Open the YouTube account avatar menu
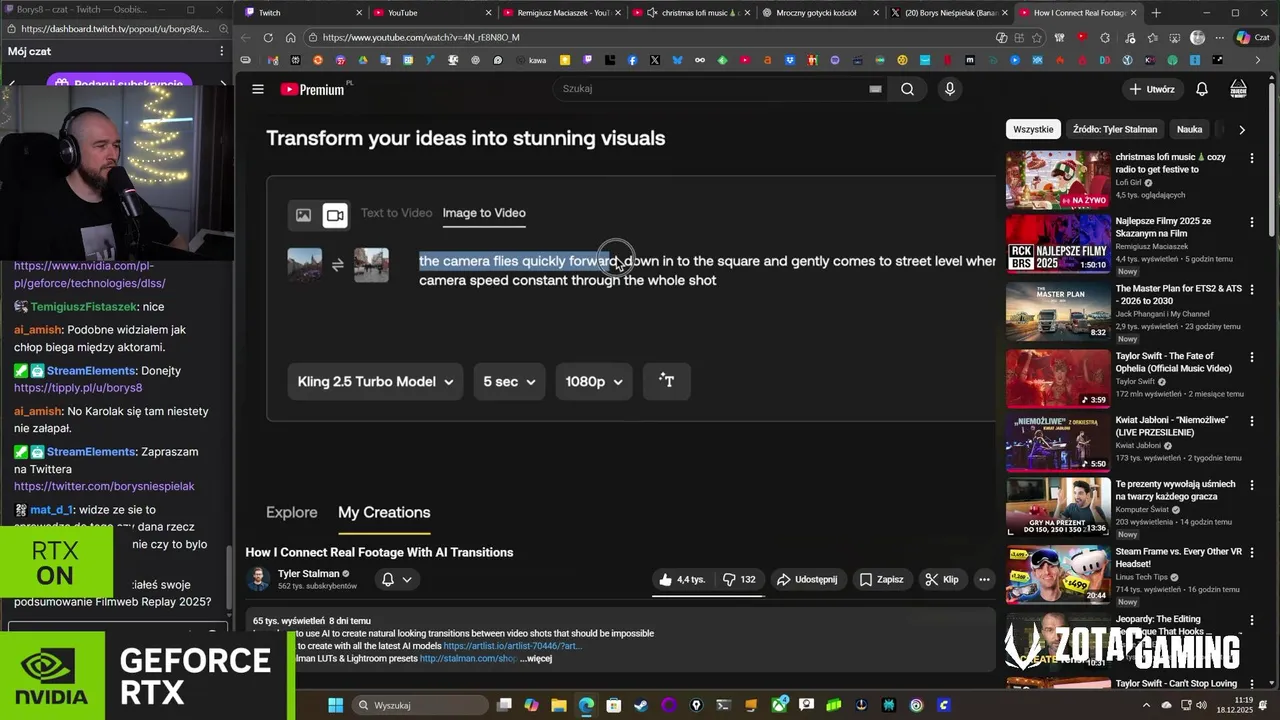Viewport: 1280px width, 720px height. [x=1238, y=89]
